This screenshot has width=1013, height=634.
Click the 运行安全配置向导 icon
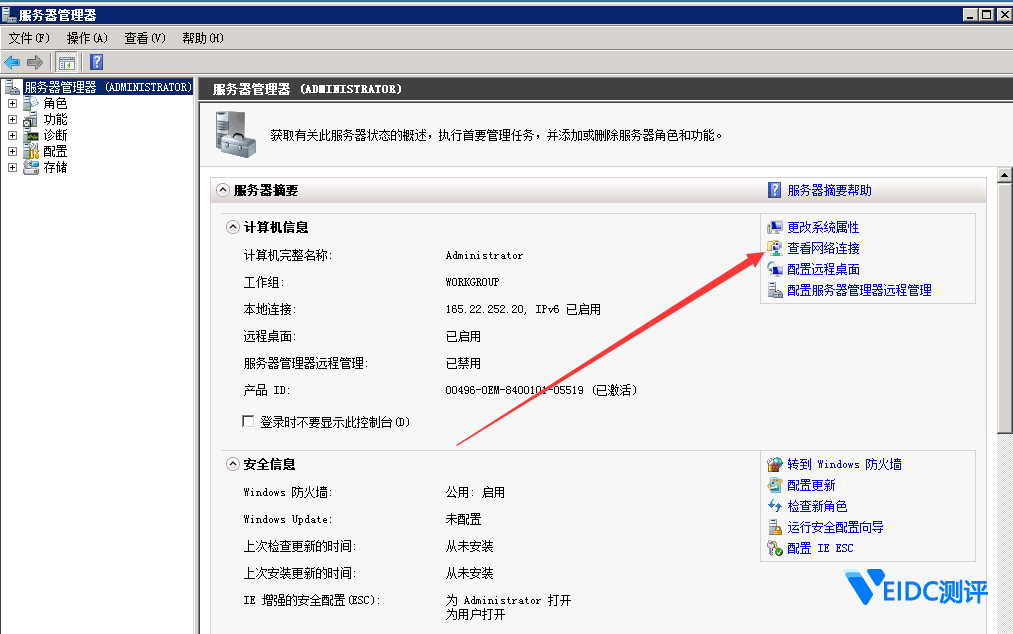pos(774,527)
